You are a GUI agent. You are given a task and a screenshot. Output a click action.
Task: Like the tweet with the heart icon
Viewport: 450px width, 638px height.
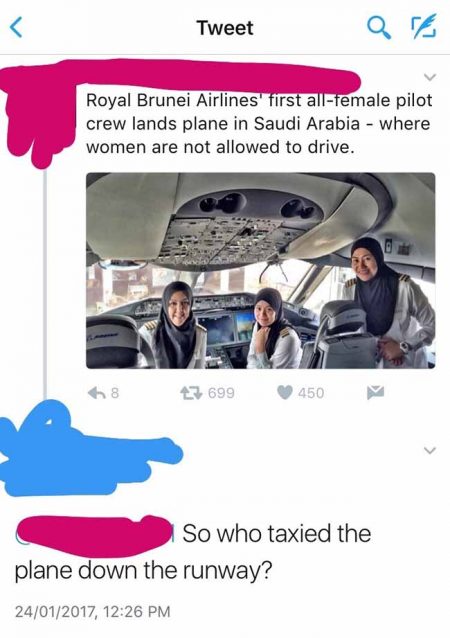(285, 392)
